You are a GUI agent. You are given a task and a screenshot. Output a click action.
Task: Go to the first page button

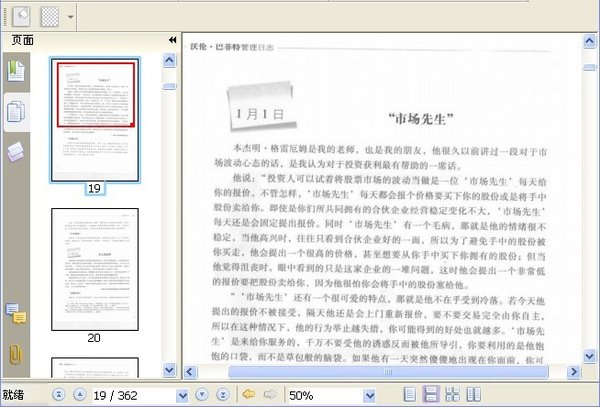point(58,394)
